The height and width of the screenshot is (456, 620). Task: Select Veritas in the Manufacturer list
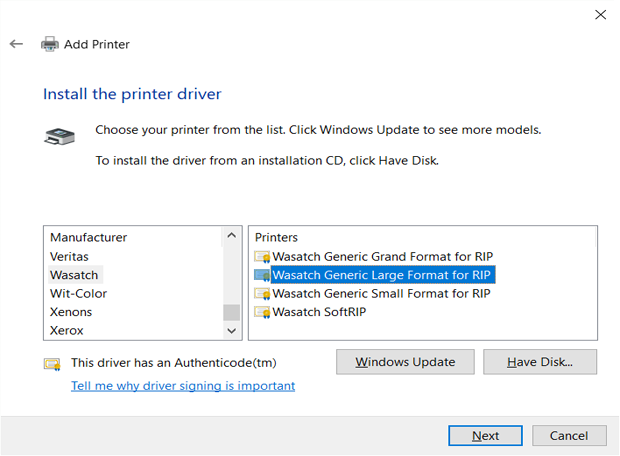tap(69, 257)
